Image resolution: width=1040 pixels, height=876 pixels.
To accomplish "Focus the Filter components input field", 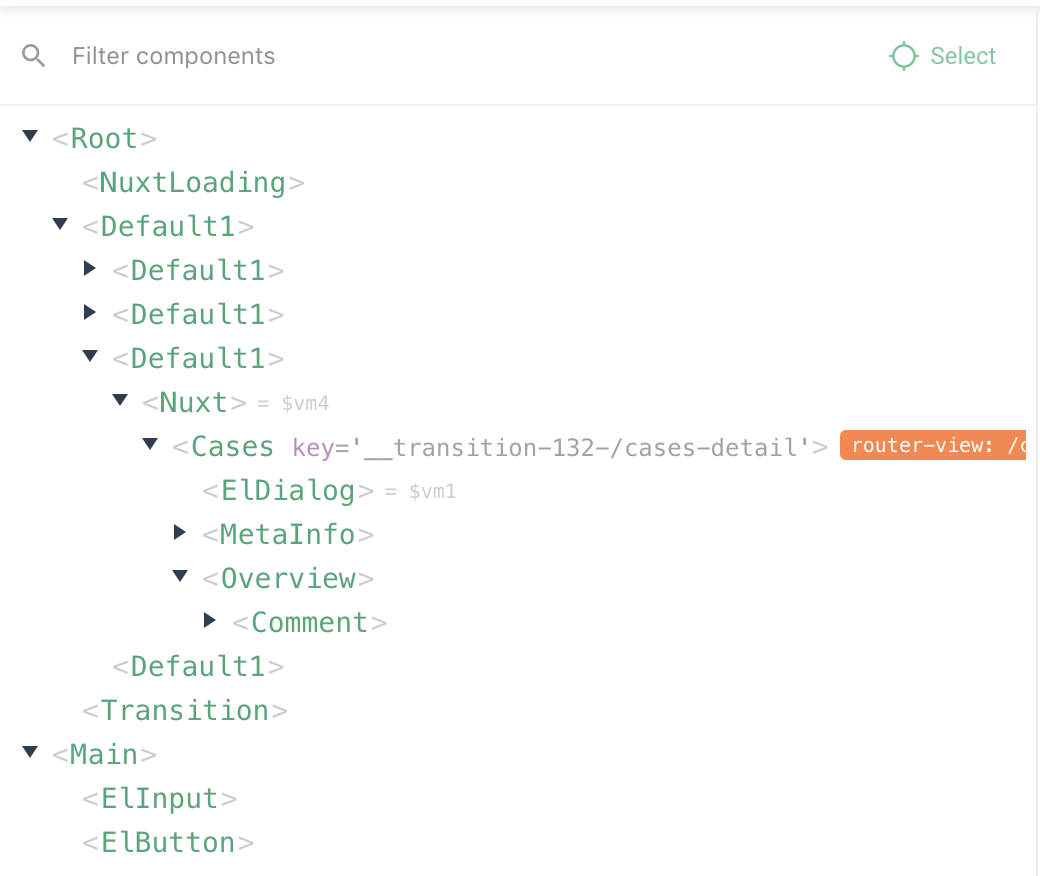I will [400, 56].
